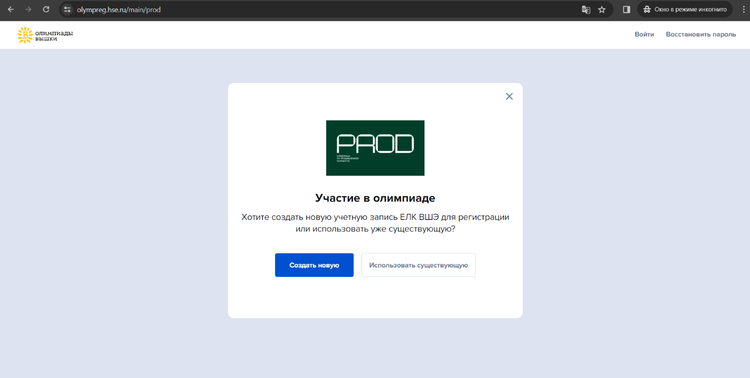Click the Олимпиады Вышки logo
The width and height of the screenshot is (750, 378).
(45, 35)
